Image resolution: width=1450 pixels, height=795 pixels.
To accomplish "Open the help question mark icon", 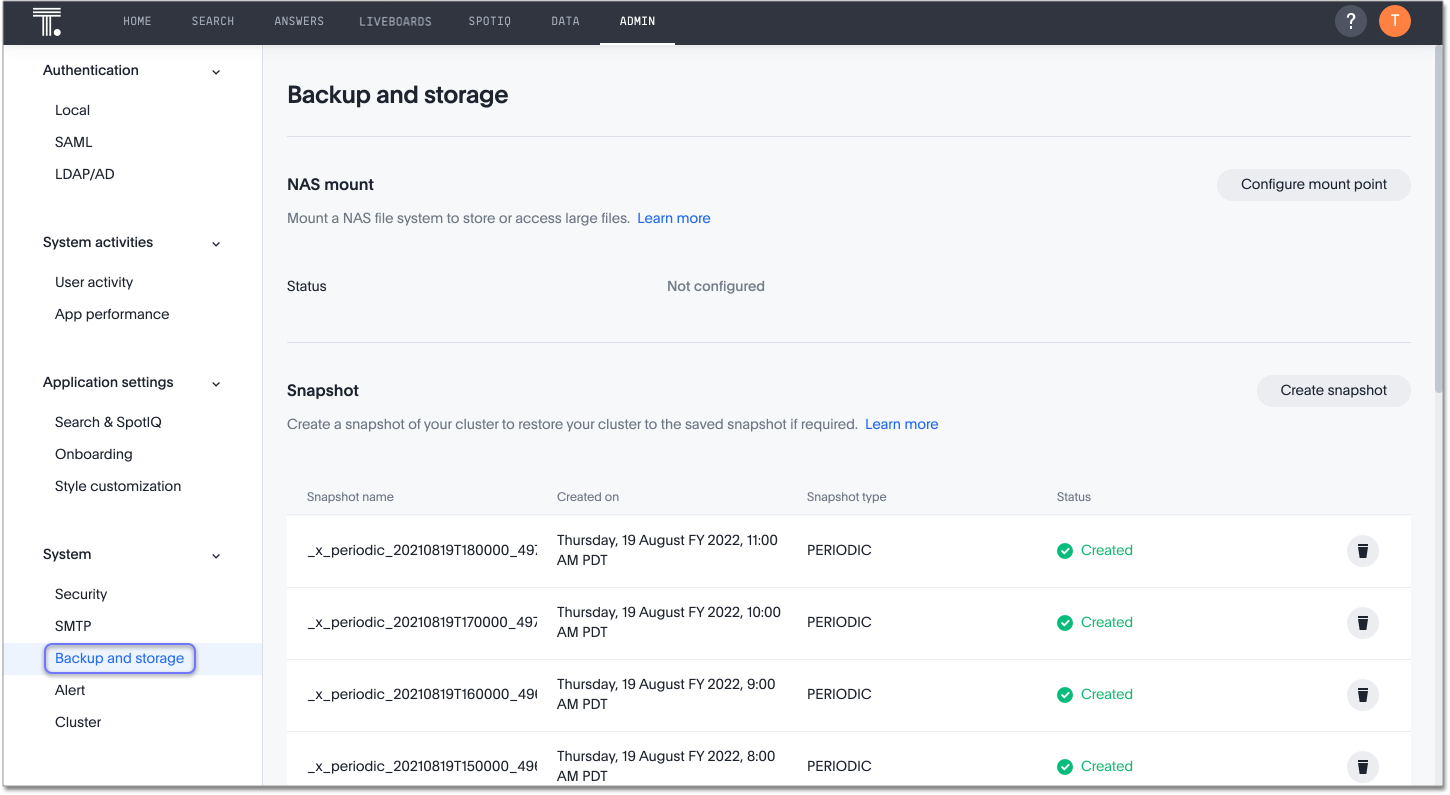I will tap(1350, 20).
